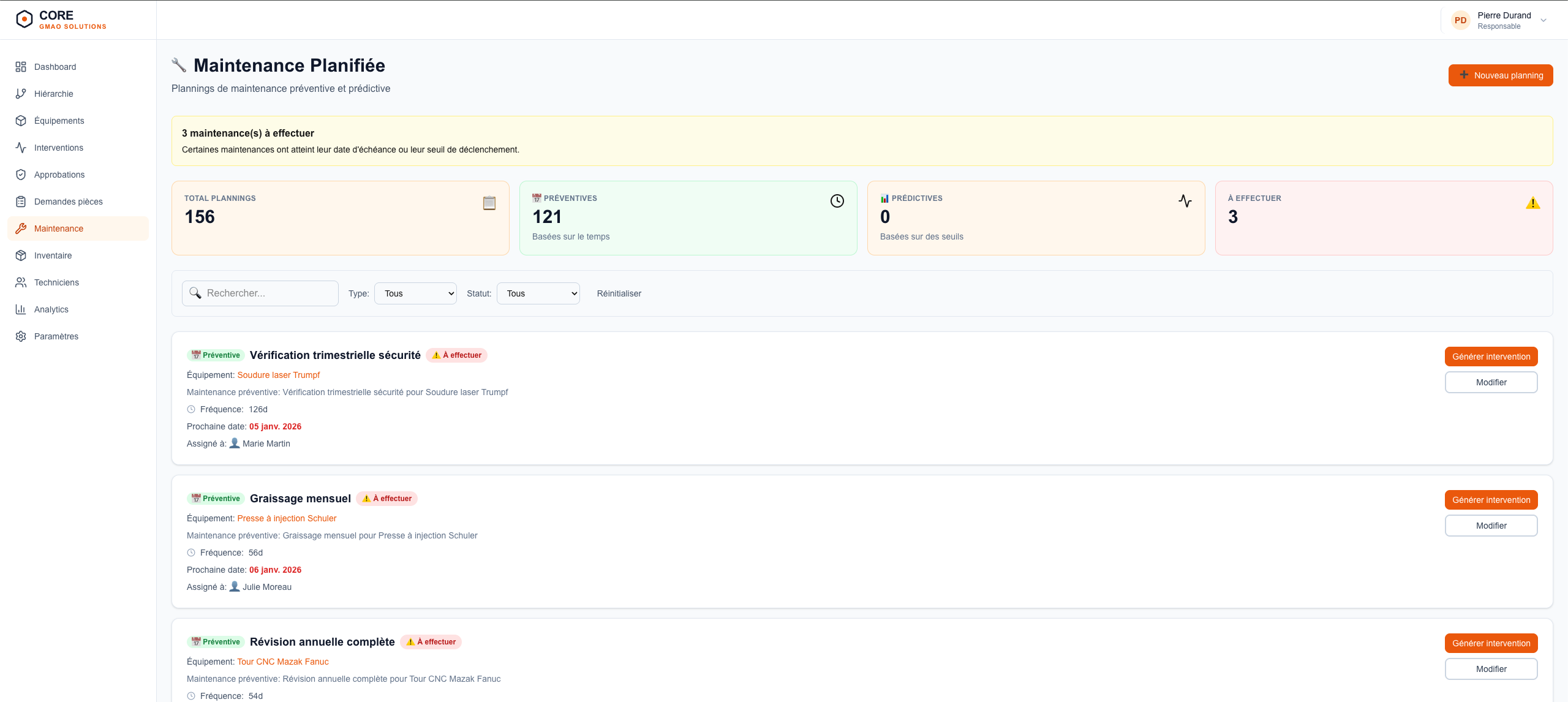Select the Maintenance sidebar entry

click(78, 228)
